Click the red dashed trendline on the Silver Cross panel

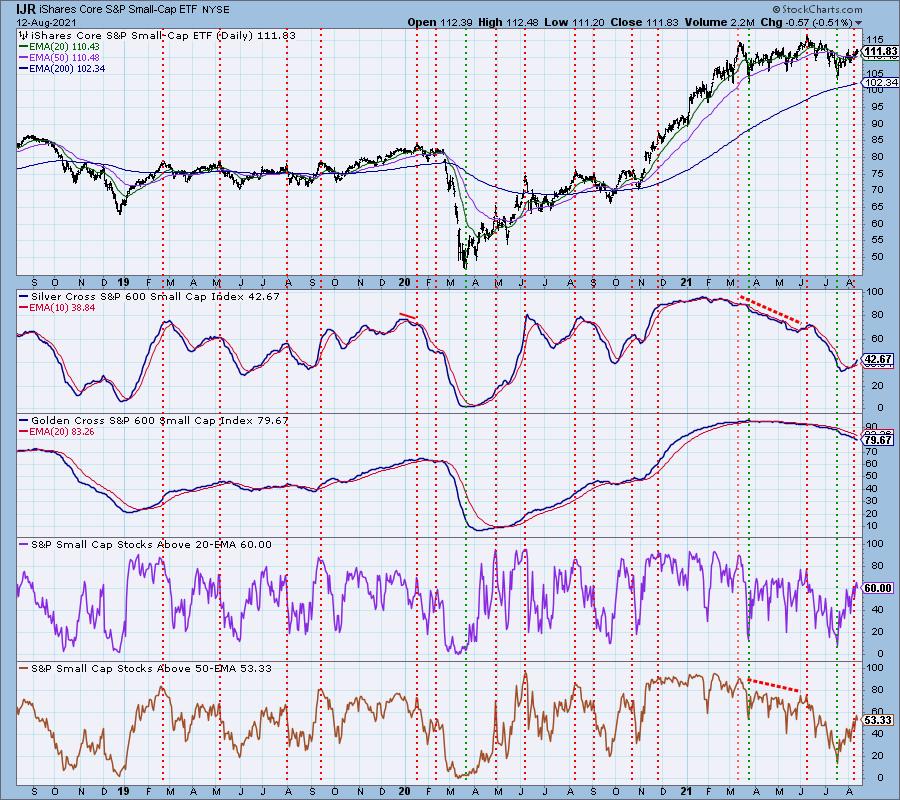(771, 310)
